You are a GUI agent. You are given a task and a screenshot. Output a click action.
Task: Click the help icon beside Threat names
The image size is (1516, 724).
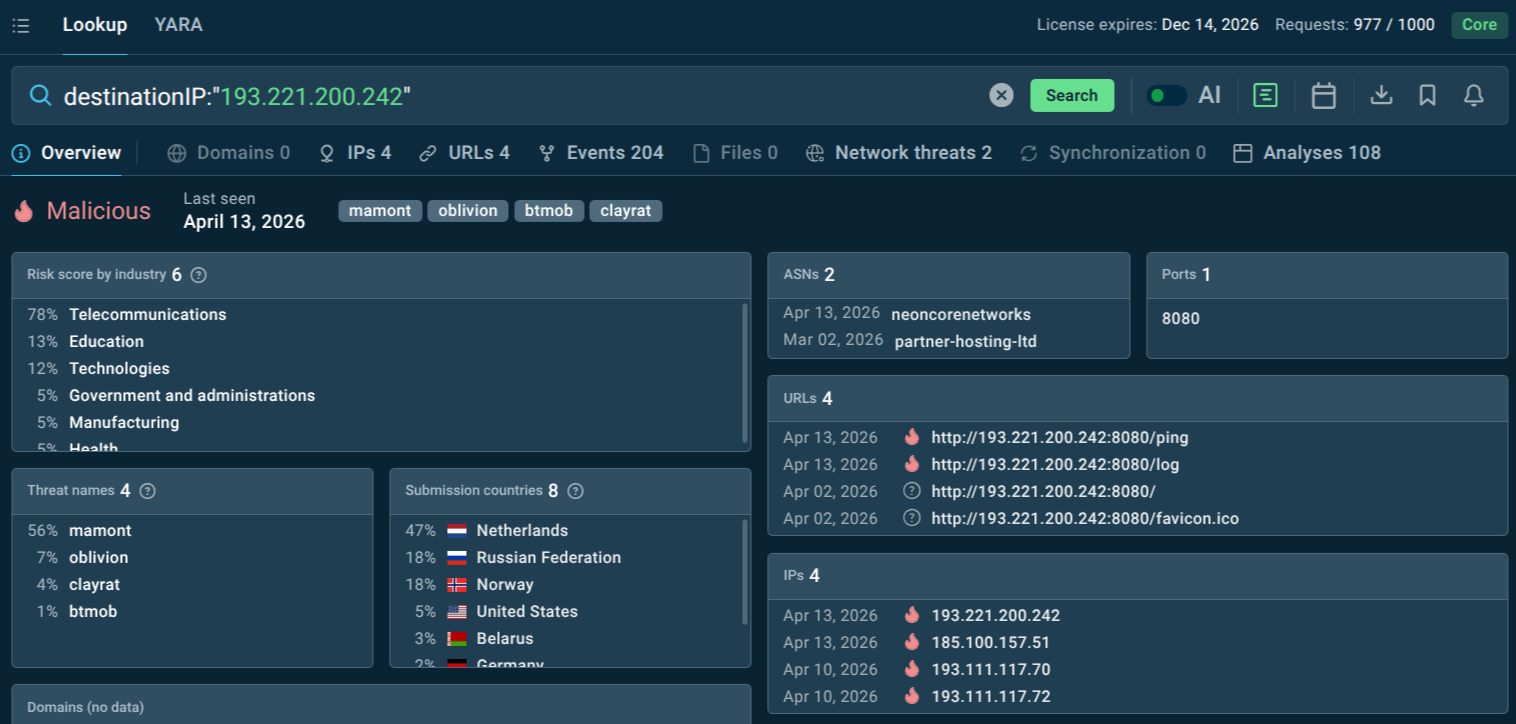(x=147, y=490)
